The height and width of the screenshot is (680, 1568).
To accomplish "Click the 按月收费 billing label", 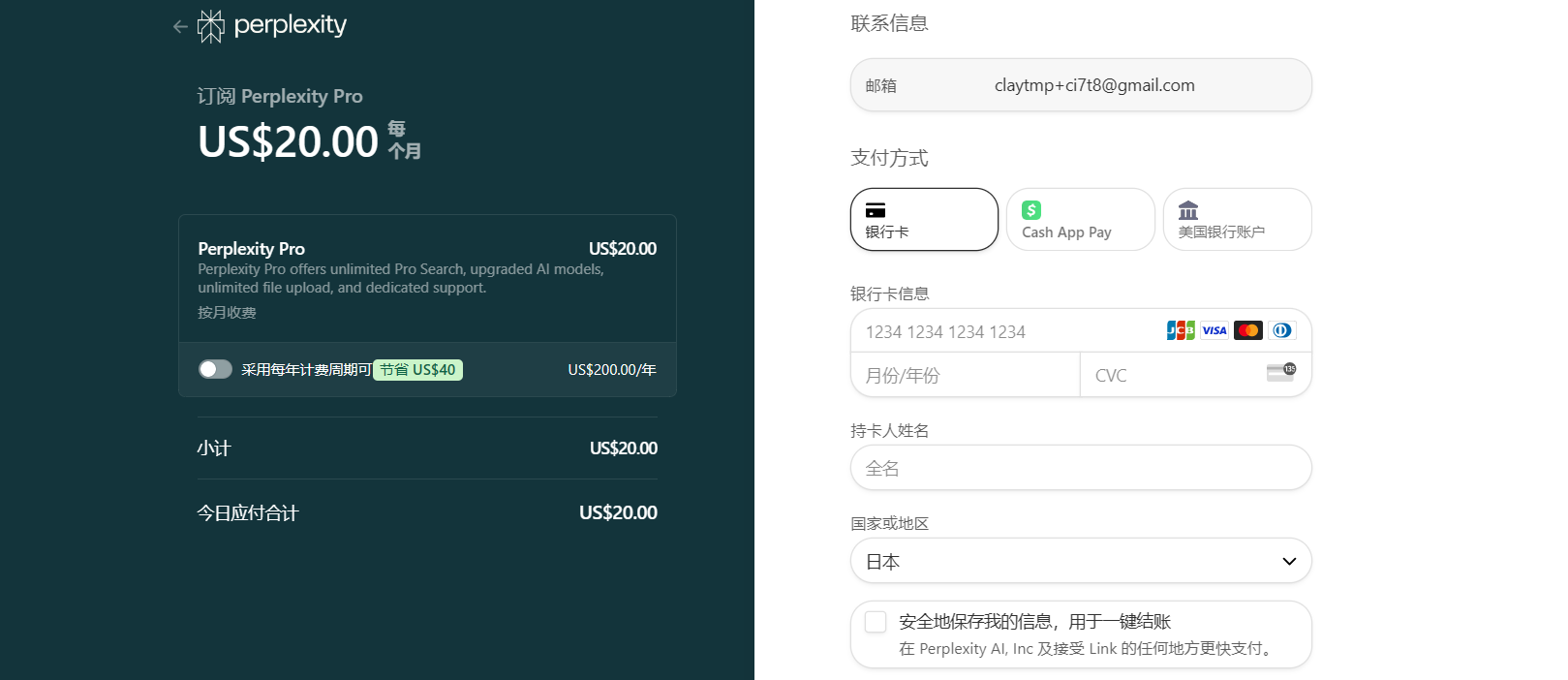I will coord(228,313).
